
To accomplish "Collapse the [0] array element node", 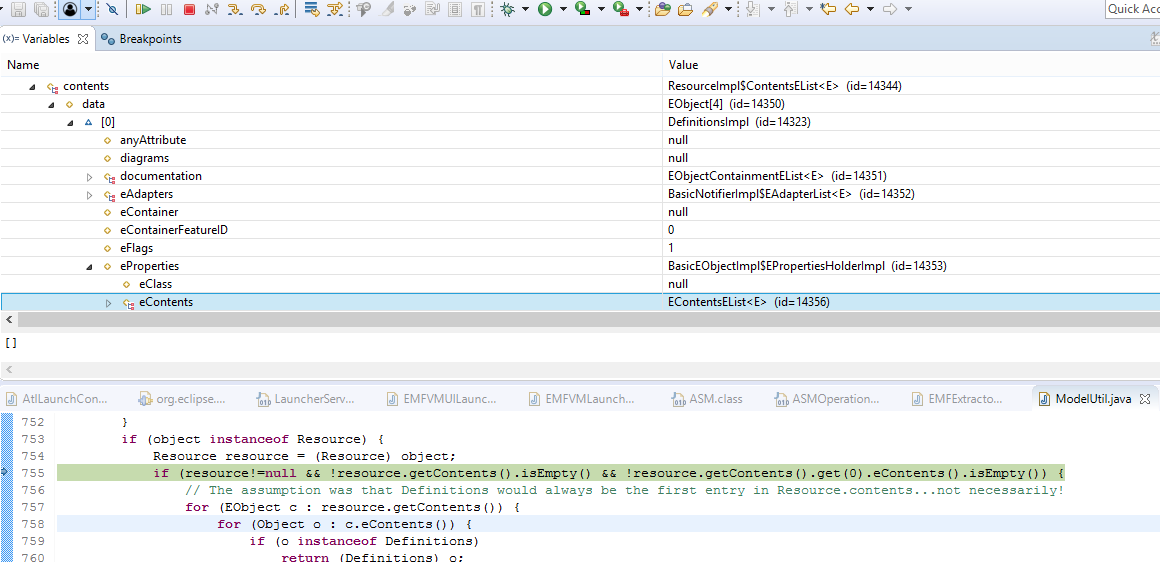I will (x=70, y=123).
